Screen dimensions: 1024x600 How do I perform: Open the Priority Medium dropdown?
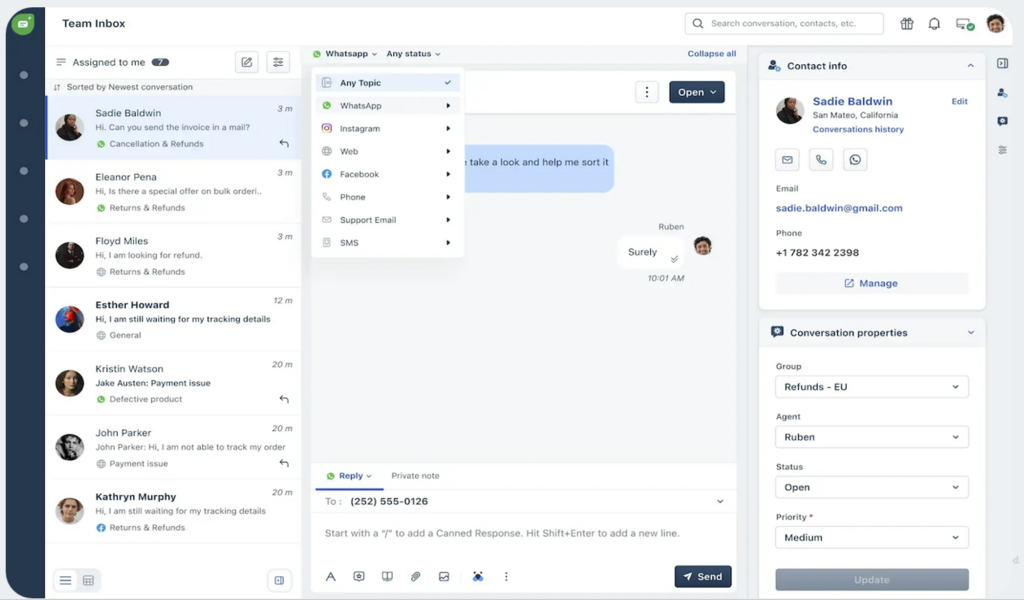[871, 537]
